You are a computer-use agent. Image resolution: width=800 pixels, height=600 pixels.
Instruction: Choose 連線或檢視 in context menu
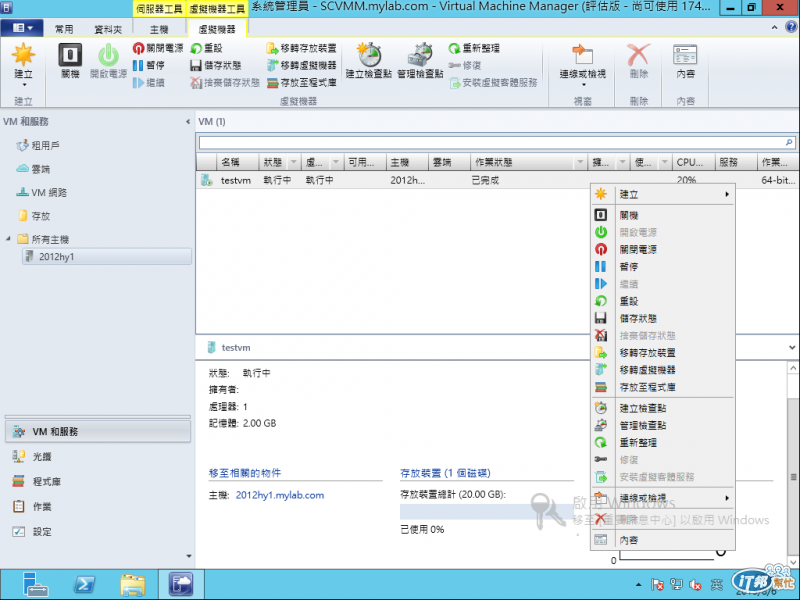tap(662, 498)
